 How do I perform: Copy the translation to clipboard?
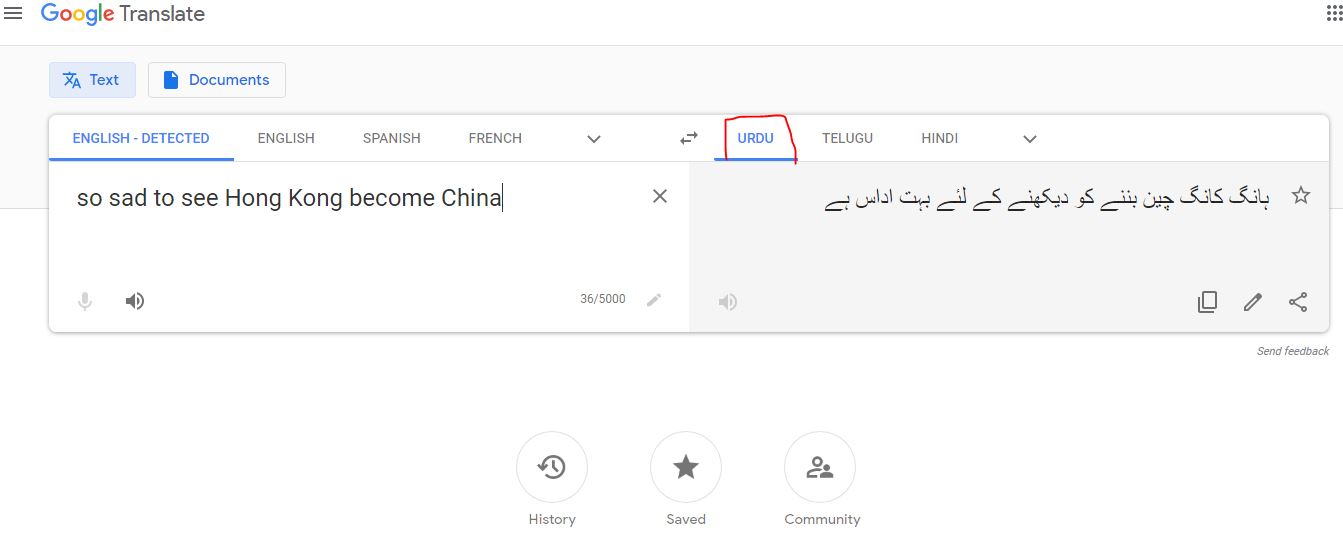(1207, 302)
